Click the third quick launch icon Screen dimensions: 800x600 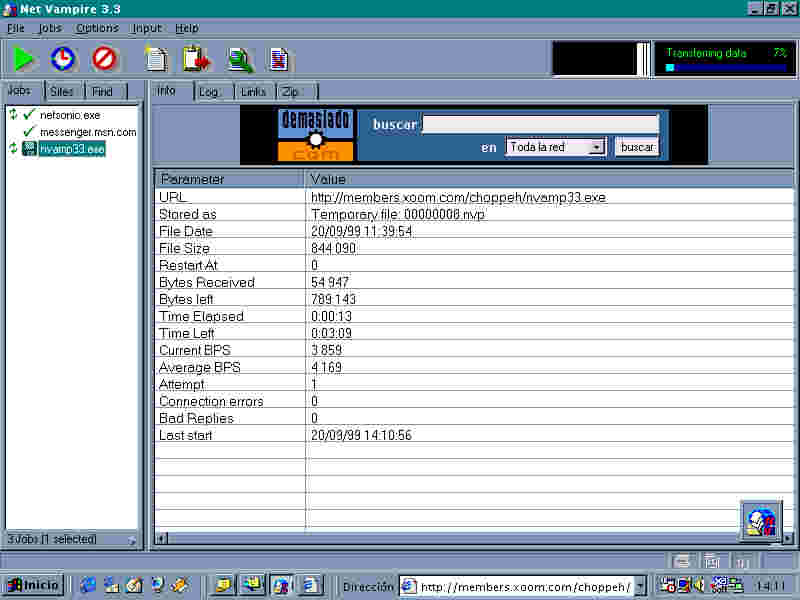tap(134, 585)
